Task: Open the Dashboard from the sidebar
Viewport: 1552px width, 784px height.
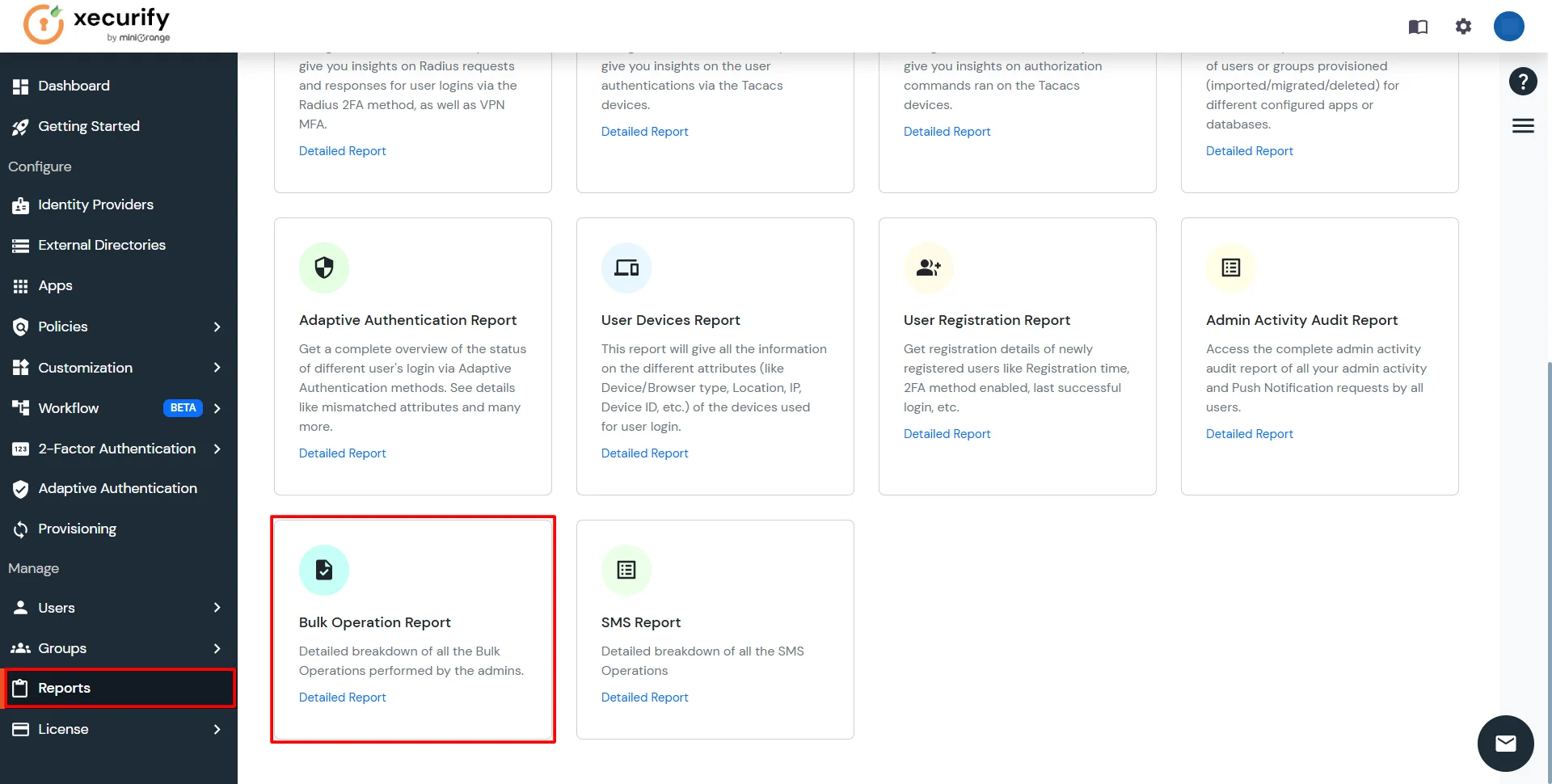Action: tap(74, 86)
